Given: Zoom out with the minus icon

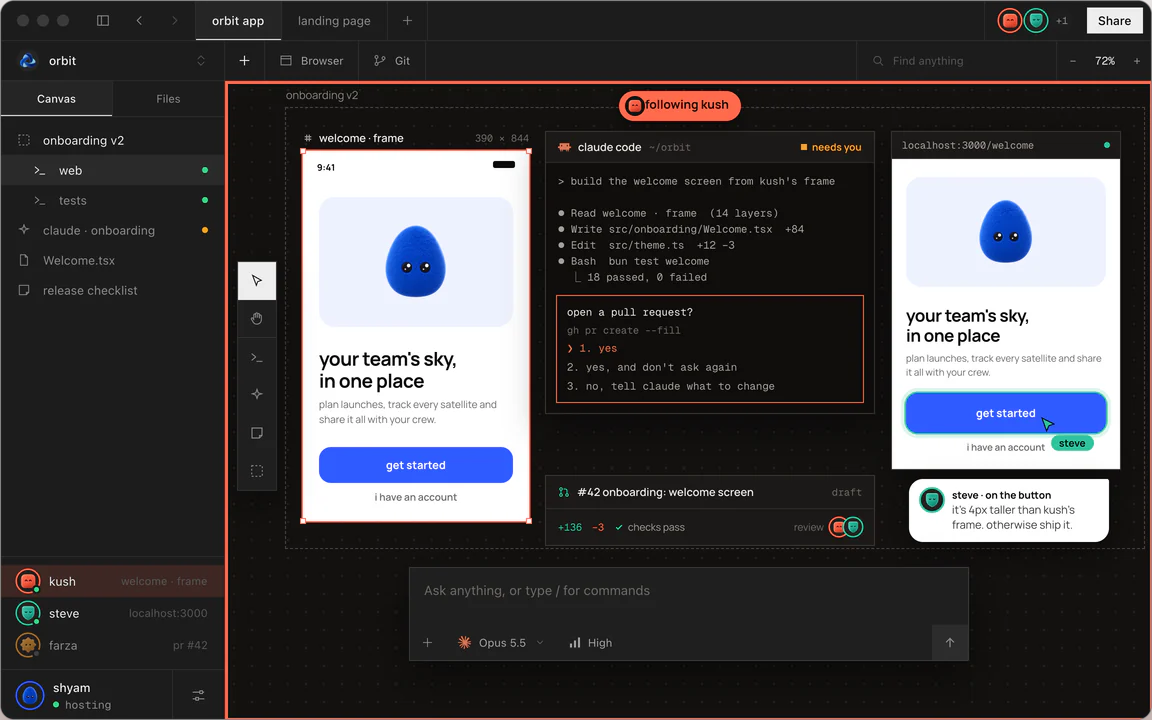Looking at the screenshot, I should tap(1073, 61).
